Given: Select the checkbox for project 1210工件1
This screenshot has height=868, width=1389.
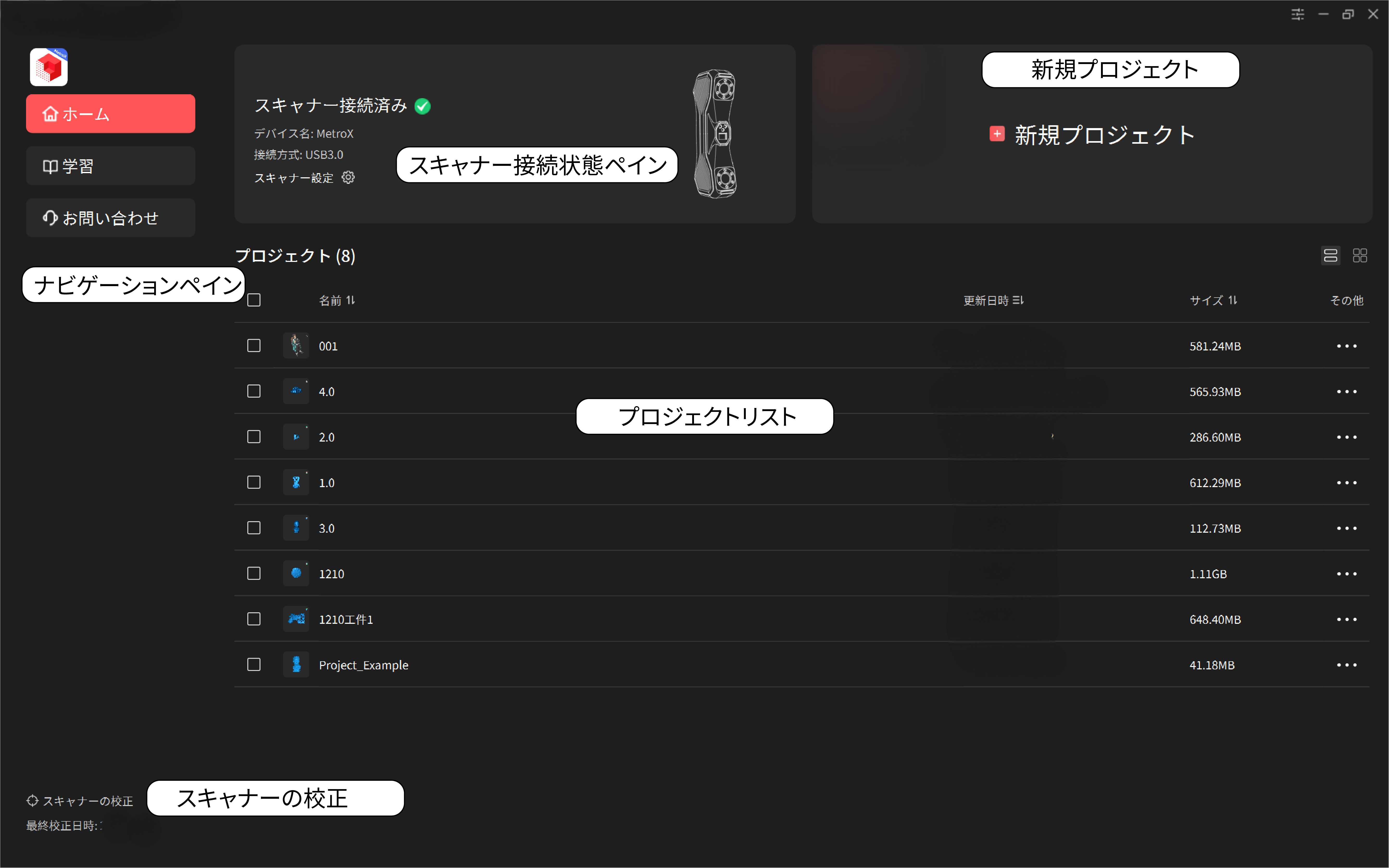Looking at the screenshot, I should pyautogui.click(x=254, y=619).
